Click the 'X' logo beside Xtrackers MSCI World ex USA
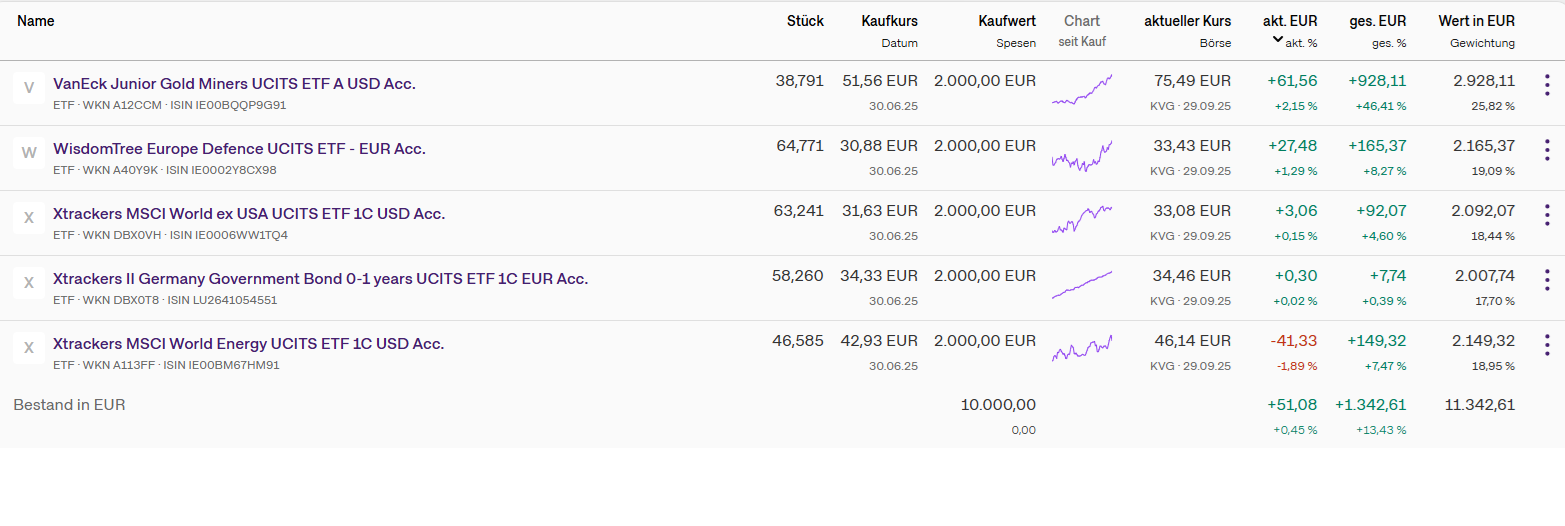This screenshot has height=526, width=1565. point(28,218)
